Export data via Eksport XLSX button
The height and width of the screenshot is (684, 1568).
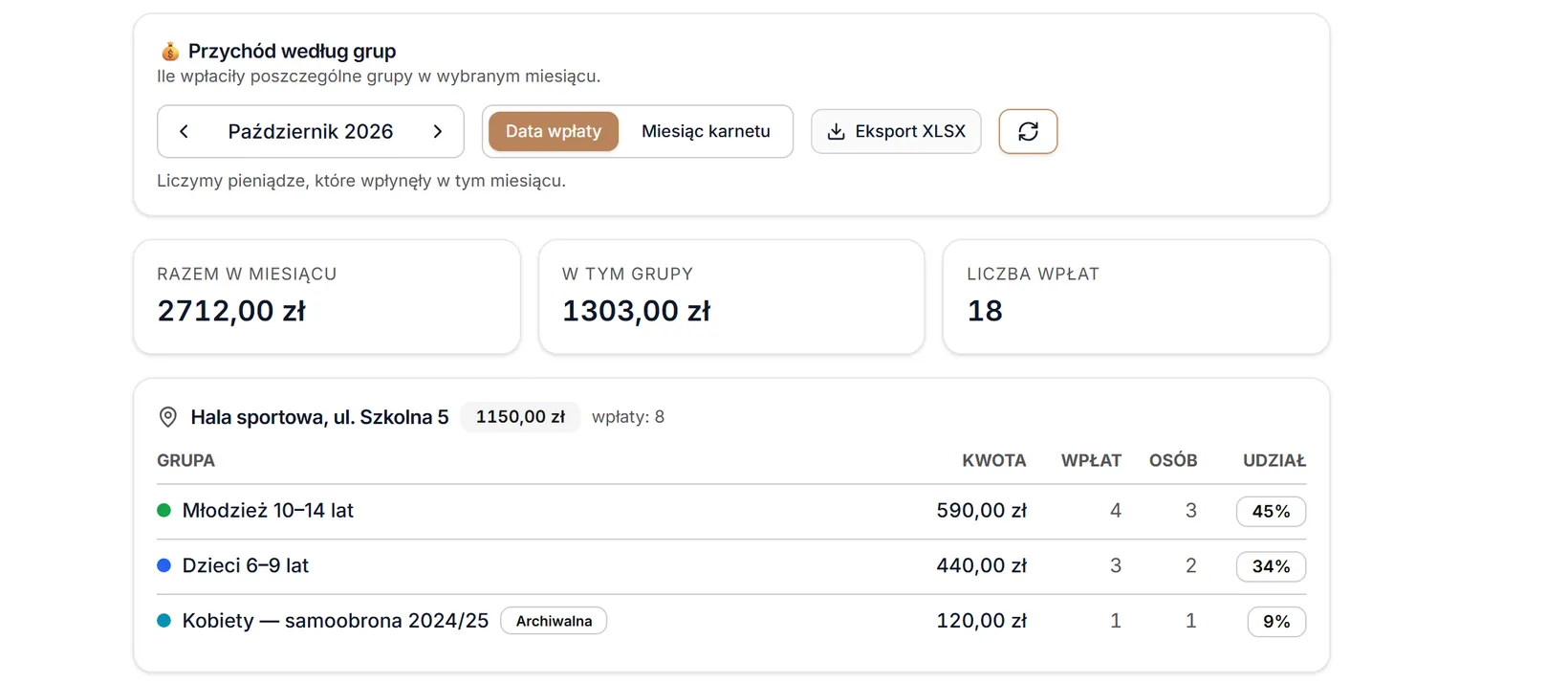(x=896, y=132)
